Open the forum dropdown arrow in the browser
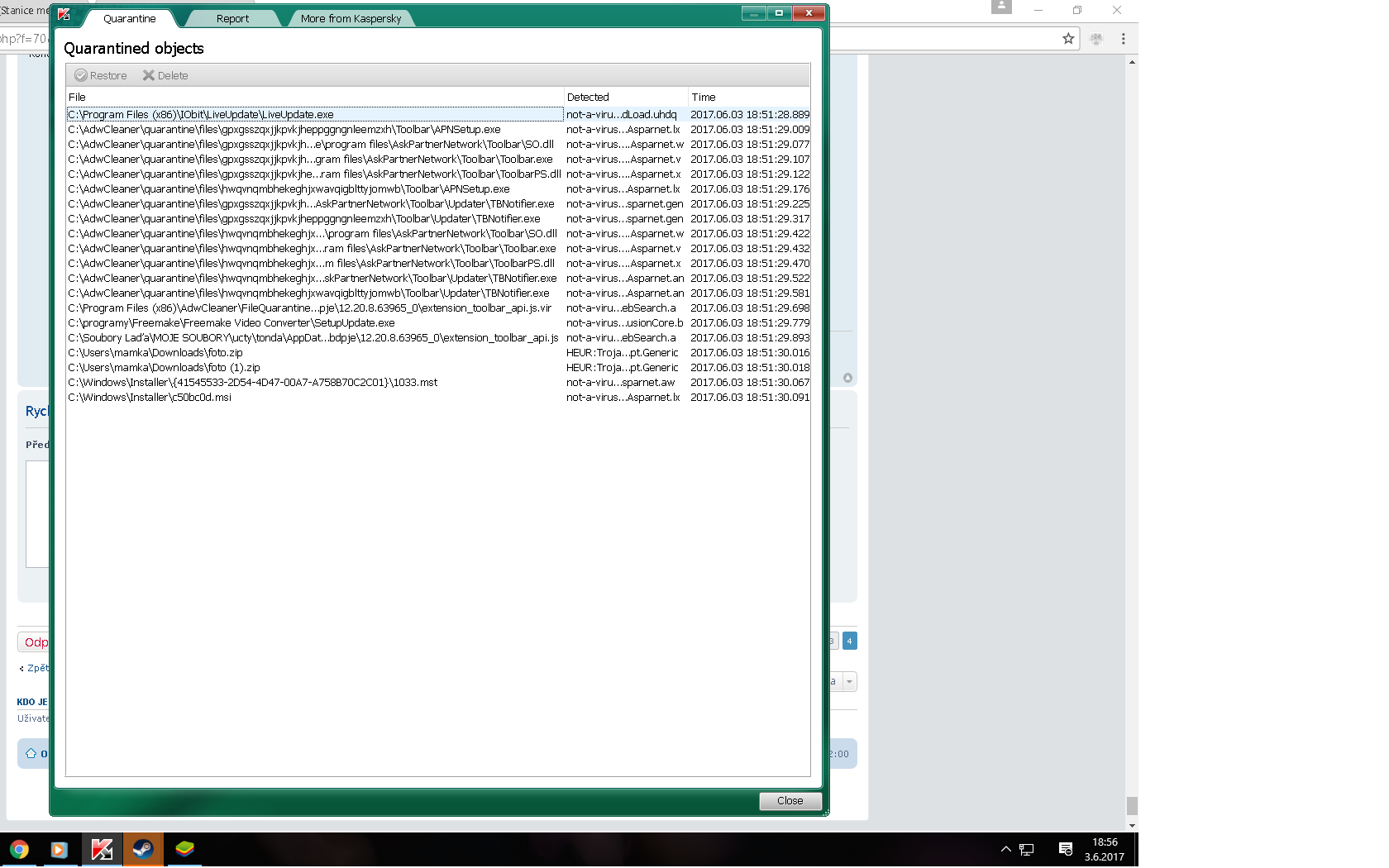This screenshot has width=1389, height=868. (x=849, y=681)
